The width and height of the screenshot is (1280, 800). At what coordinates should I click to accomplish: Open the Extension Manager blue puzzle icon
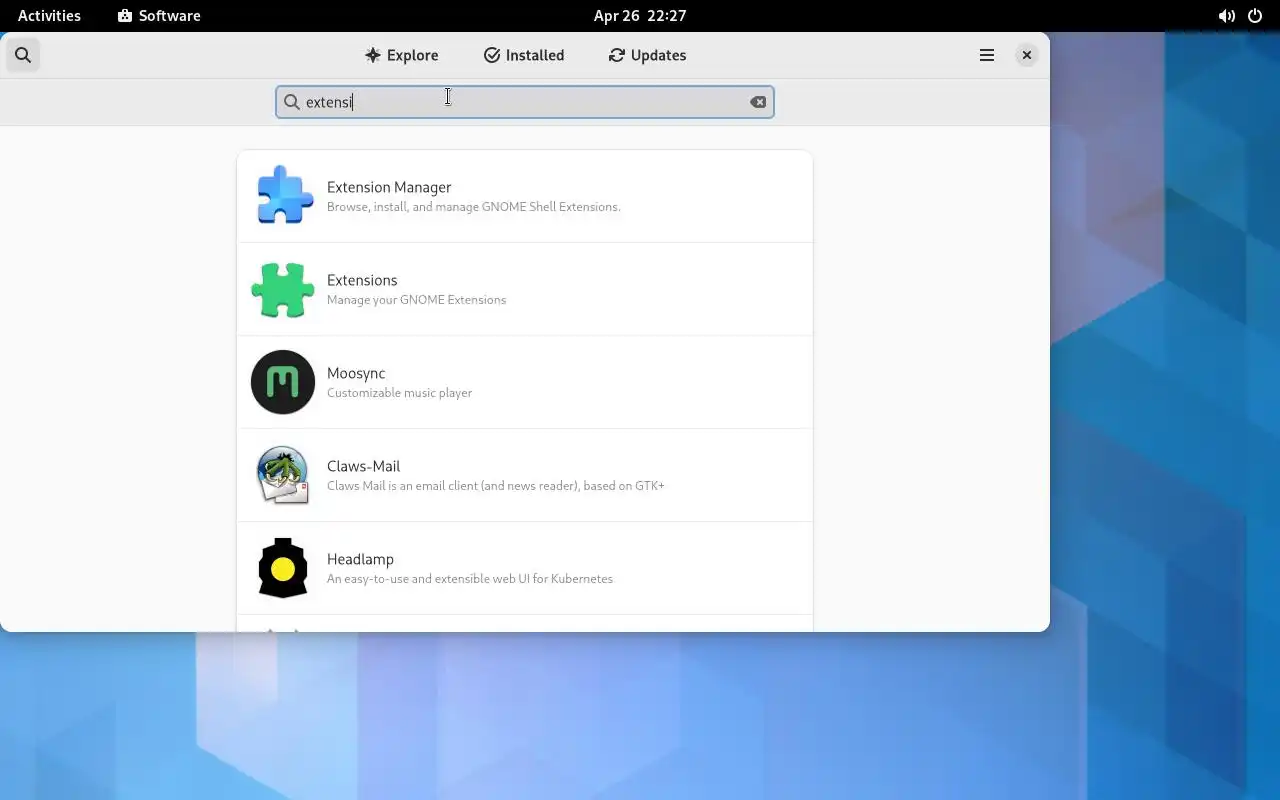pos(283,196)
